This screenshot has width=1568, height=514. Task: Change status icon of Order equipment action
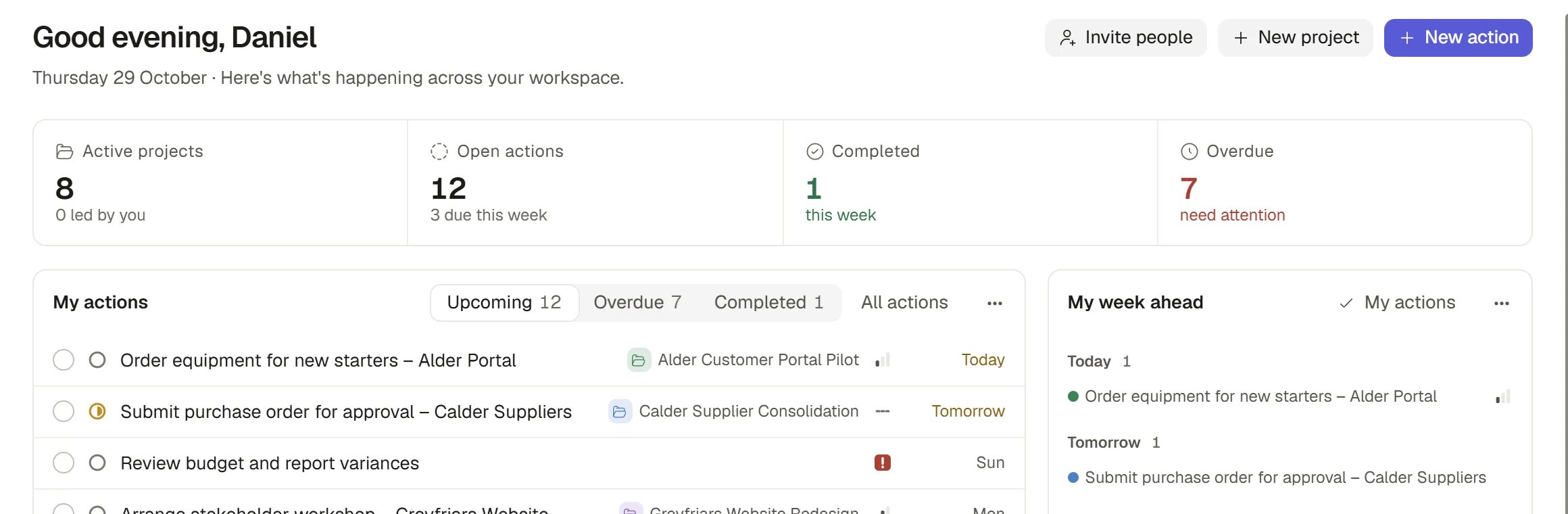coord(97,360)
